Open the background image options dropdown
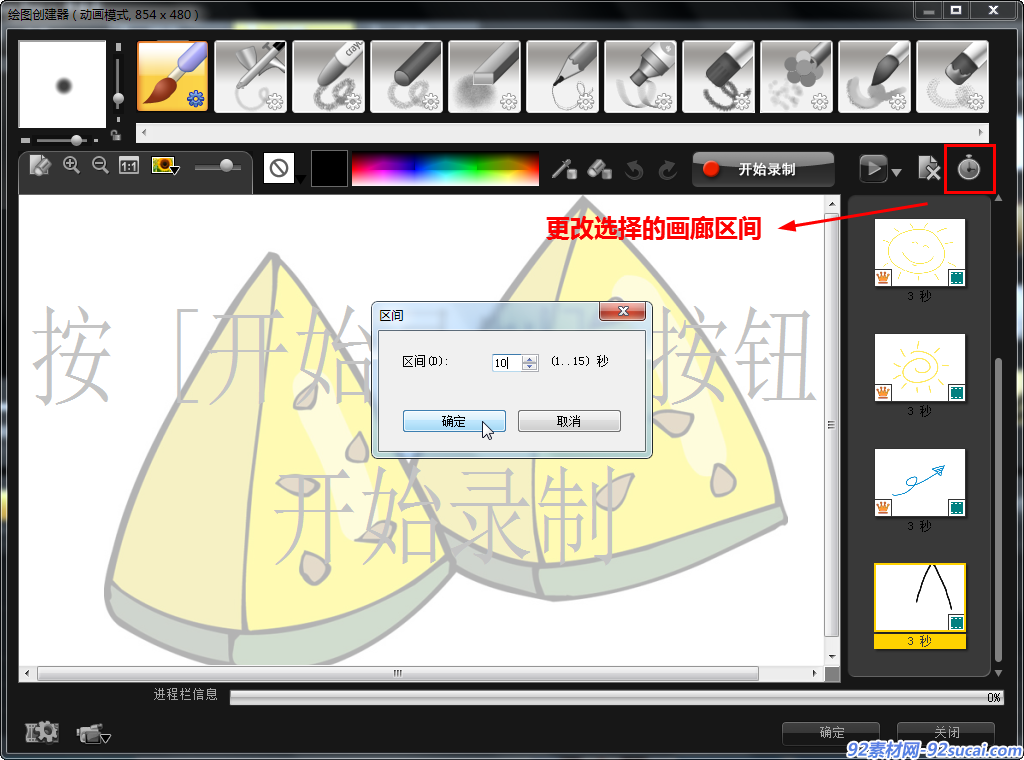1024x760 pixels. tap(165, 166)
